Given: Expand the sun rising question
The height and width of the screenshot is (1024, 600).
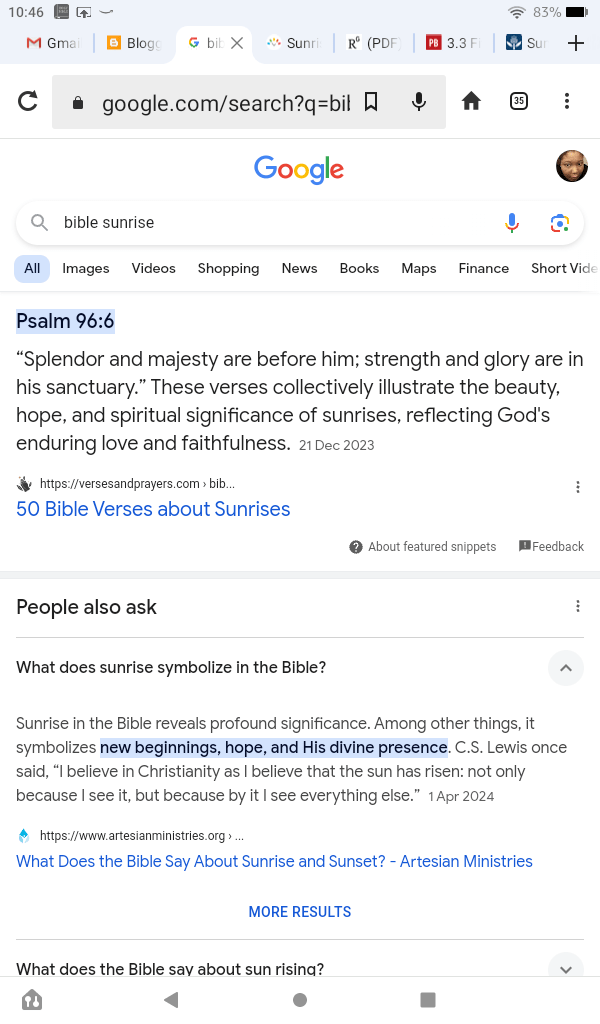Looking at the screenshot, I should (565, 968).
